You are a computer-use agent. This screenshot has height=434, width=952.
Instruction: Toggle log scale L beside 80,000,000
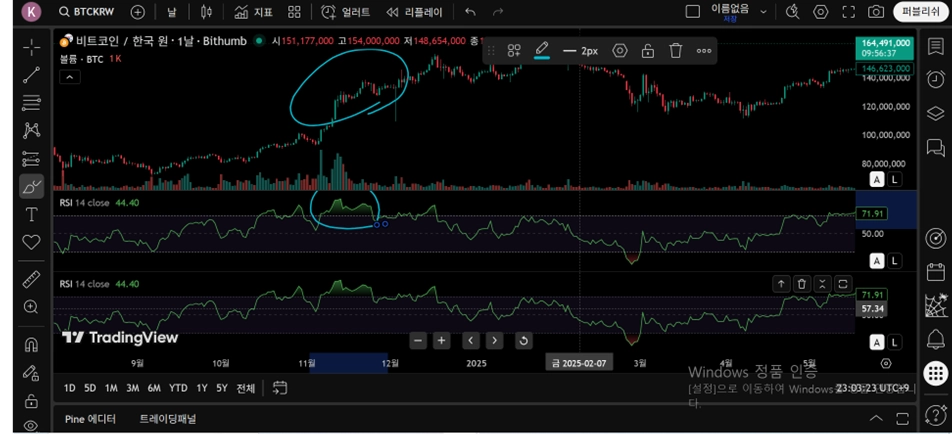pyautogui.click(x=896, y=179)
